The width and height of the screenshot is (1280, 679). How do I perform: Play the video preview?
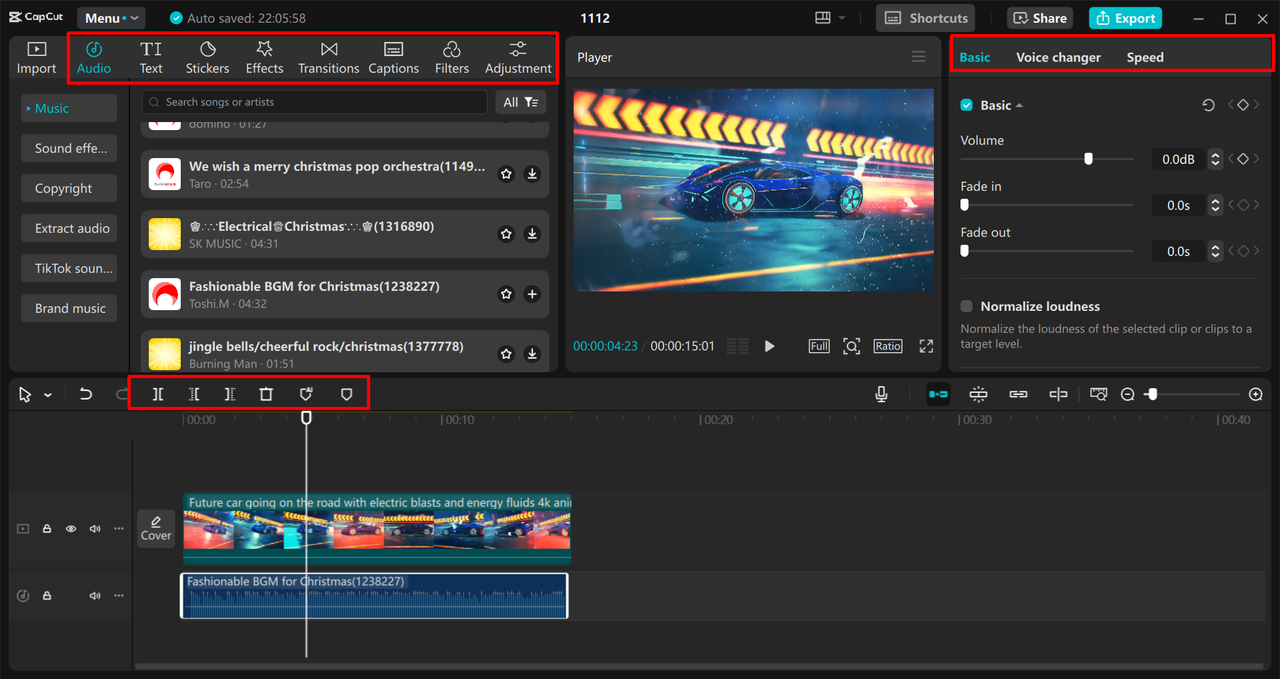coord(769,346)
